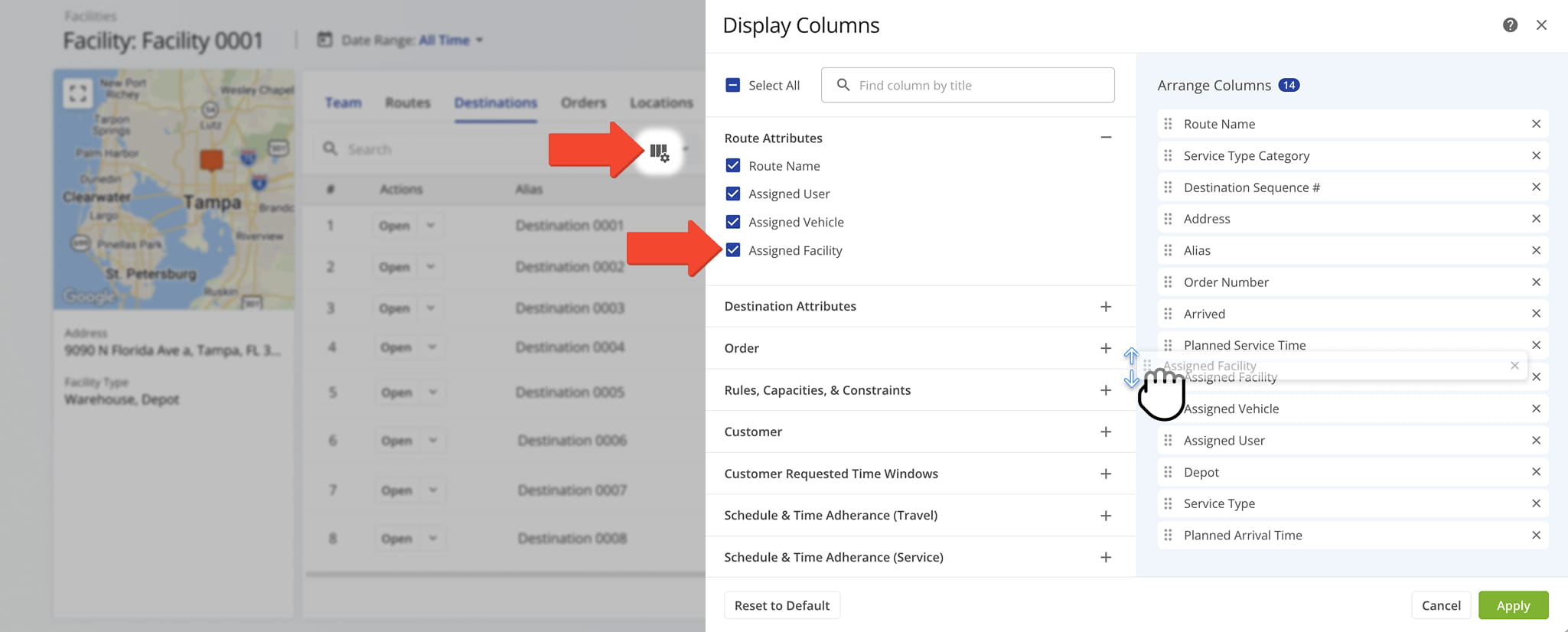Uncheck the Assigned Vehicle checkbox
Screen dimensions: 1568x632
point(733,222)
